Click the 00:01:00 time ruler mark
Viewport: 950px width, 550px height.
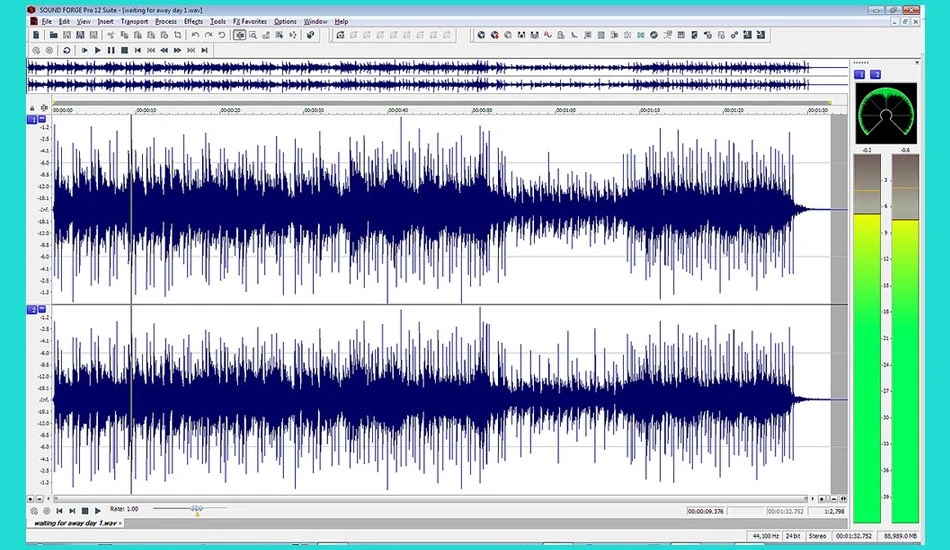coord(566,110)
